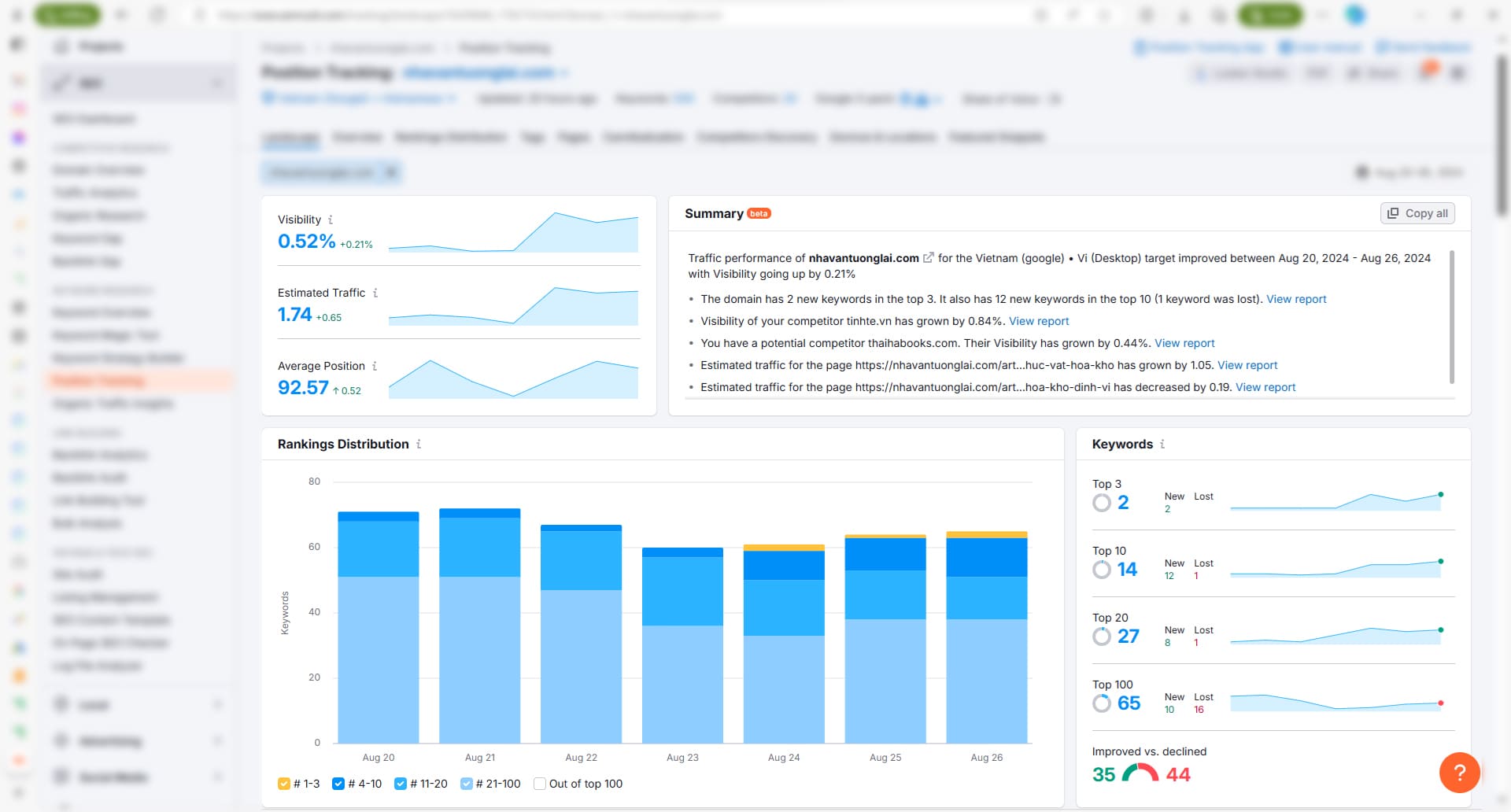Open View report for thaihabooks.com competitor

coord(1184,343)
